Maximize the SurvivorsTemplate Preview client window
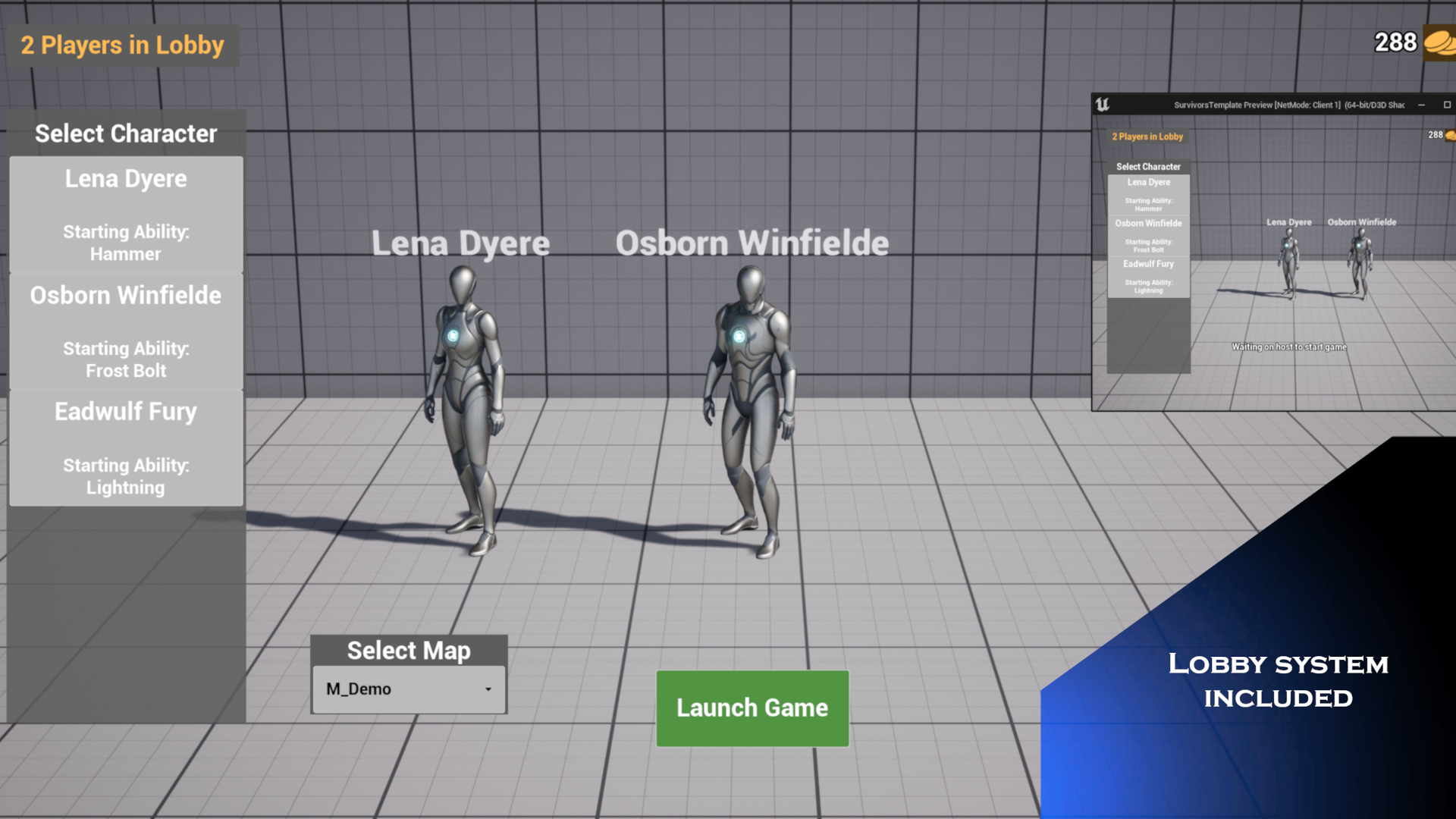This screenshot has width=1456, height=819. tap(1447, 105)
